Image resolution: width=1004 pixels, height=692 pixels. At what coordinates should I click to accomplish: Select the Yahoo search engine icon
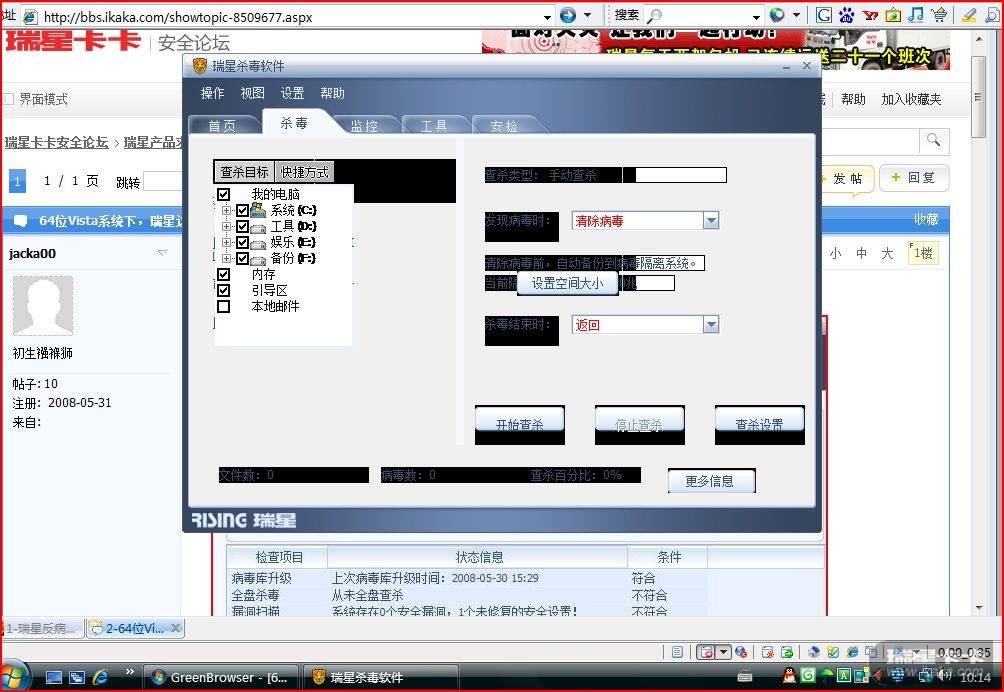point(870,14)
